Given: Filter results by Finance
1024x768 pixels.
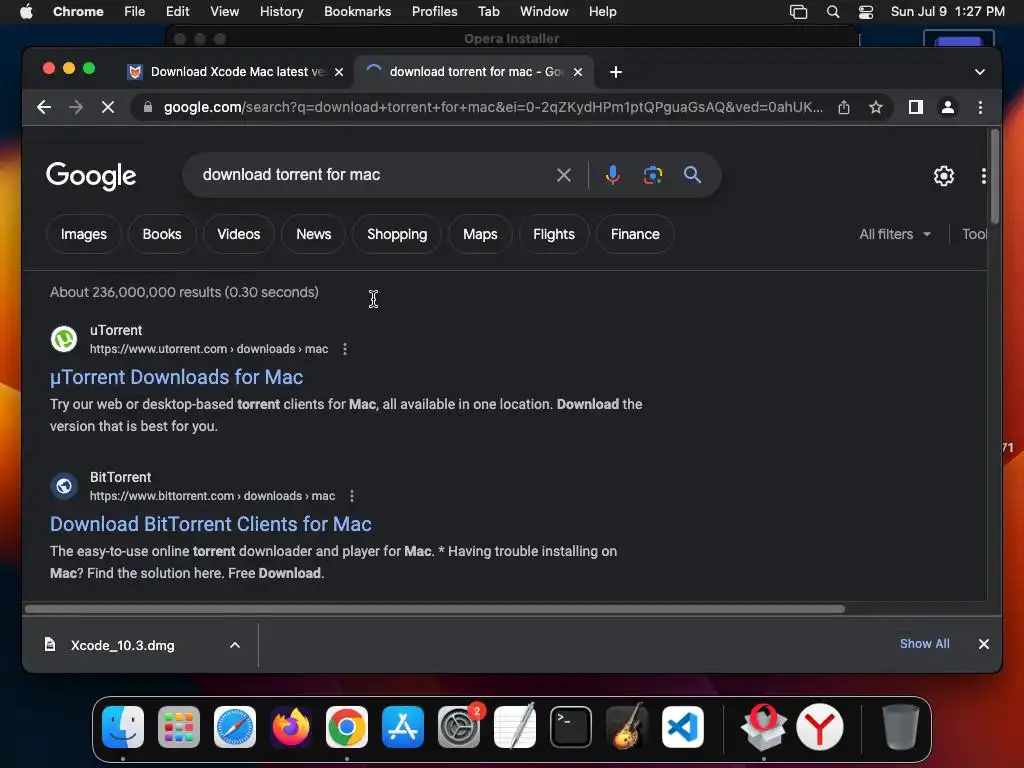Looking at the screenshot, I should [x=635, y=234].
